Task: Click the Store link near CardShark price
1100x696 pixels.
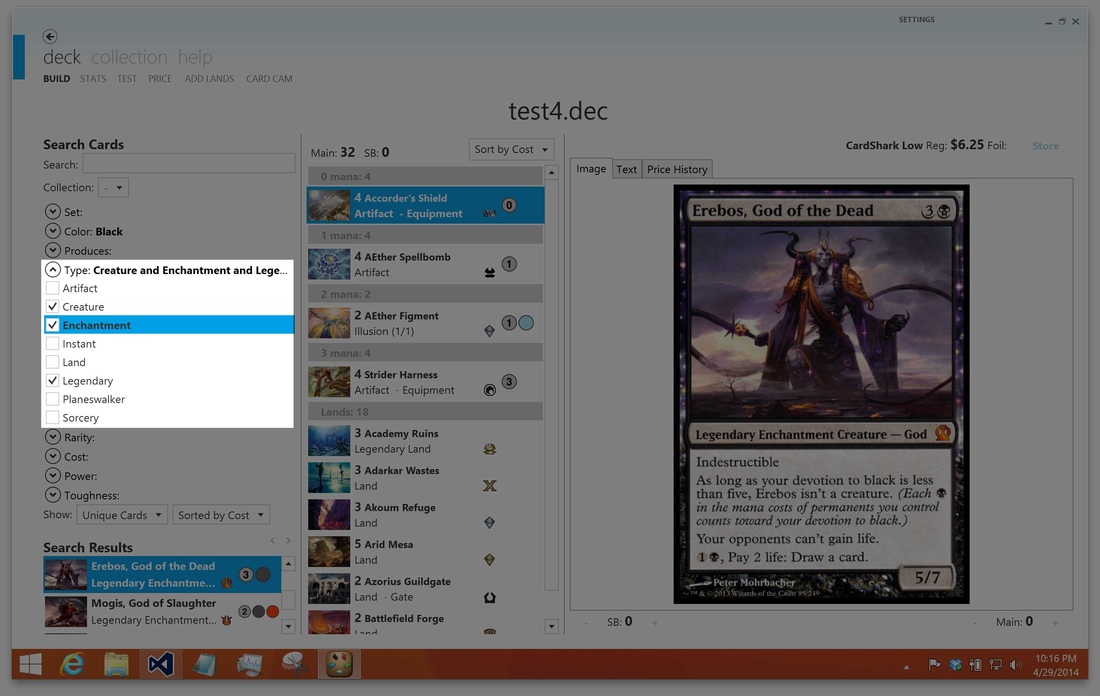Action: tap(1045, 145)
